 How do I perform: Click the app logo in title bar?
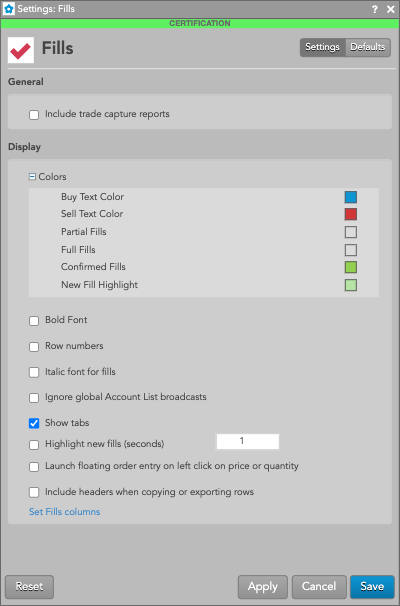click(x=9, y=9)
